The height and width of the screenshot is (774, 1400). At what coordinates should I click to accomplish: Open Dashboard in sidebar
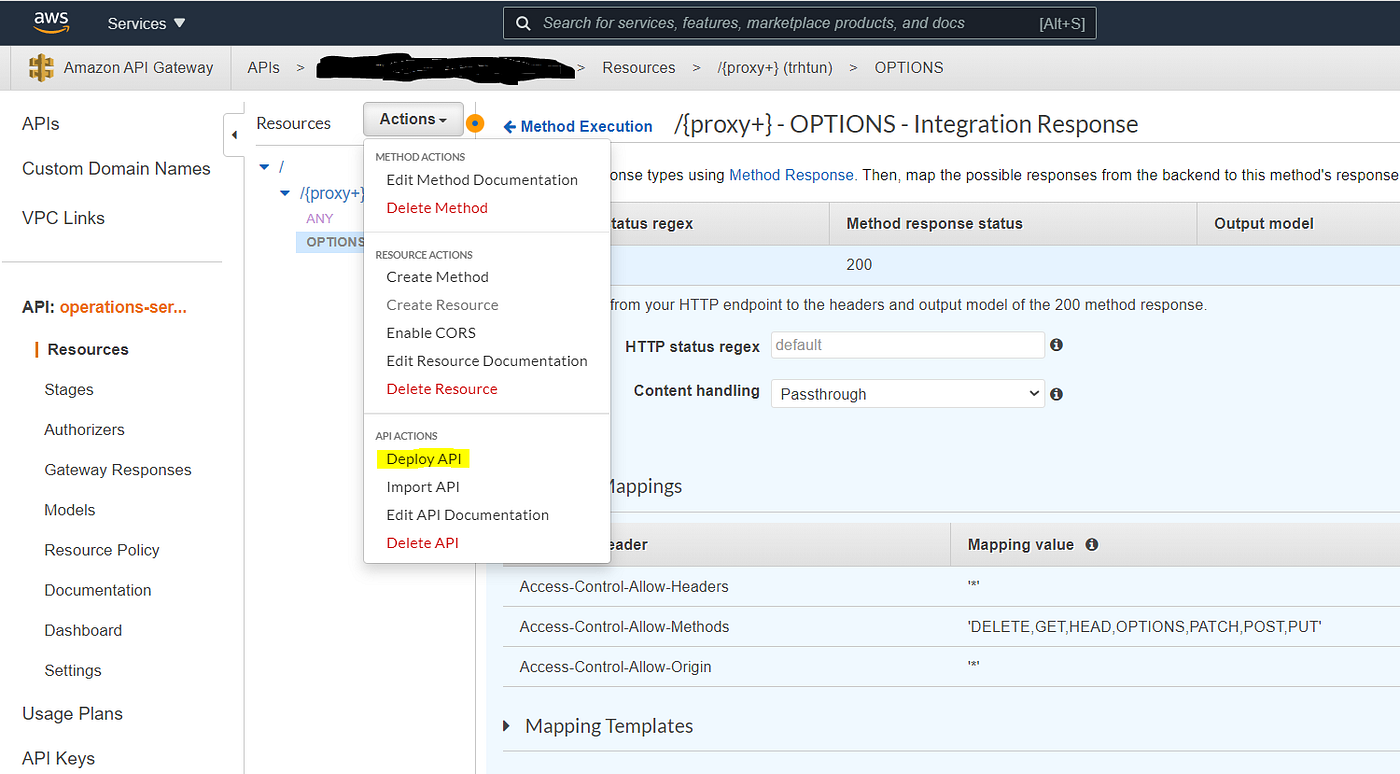[x=83, y=630]
